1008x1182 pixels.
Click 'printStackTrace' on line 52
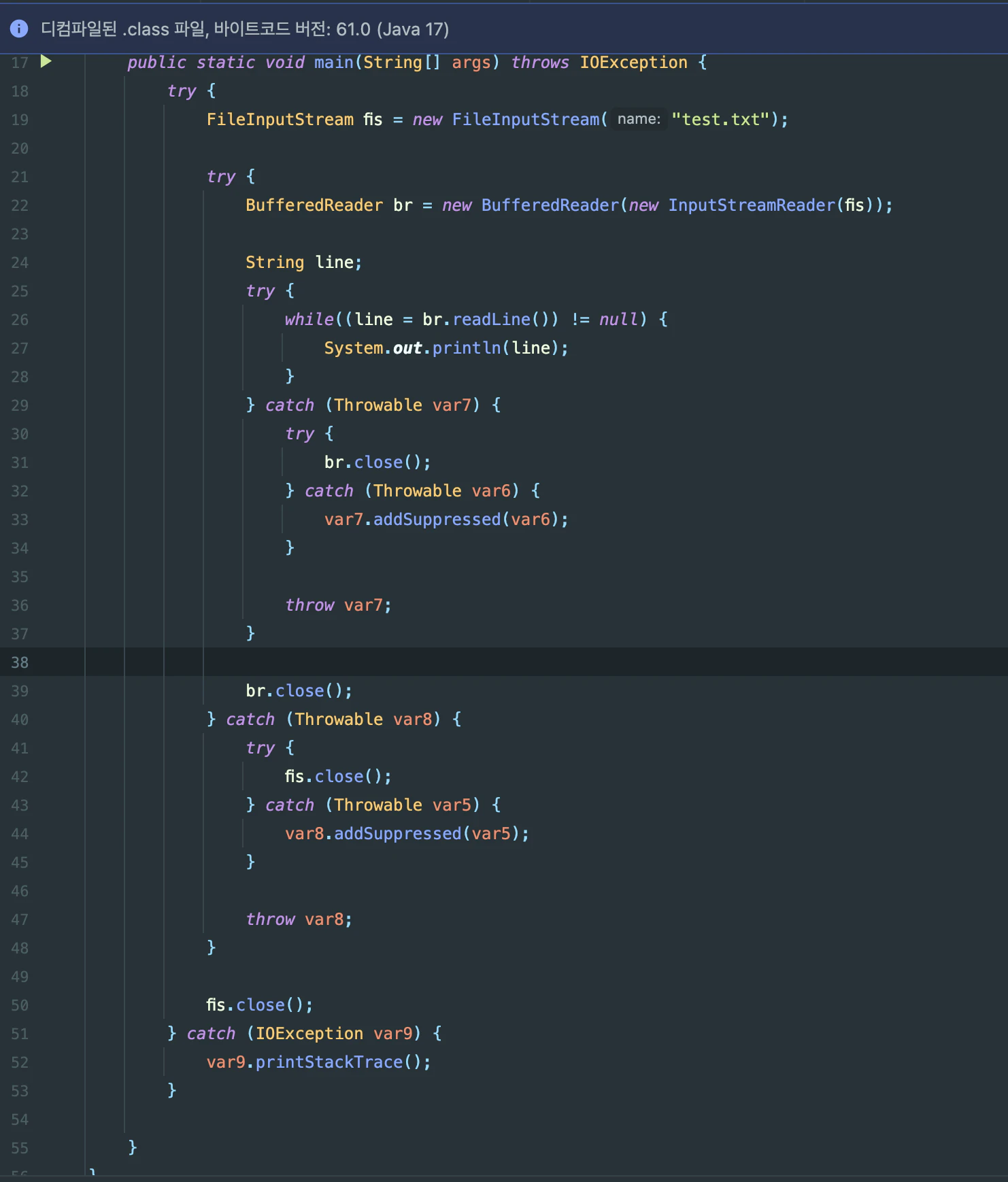coord(329,1062)
